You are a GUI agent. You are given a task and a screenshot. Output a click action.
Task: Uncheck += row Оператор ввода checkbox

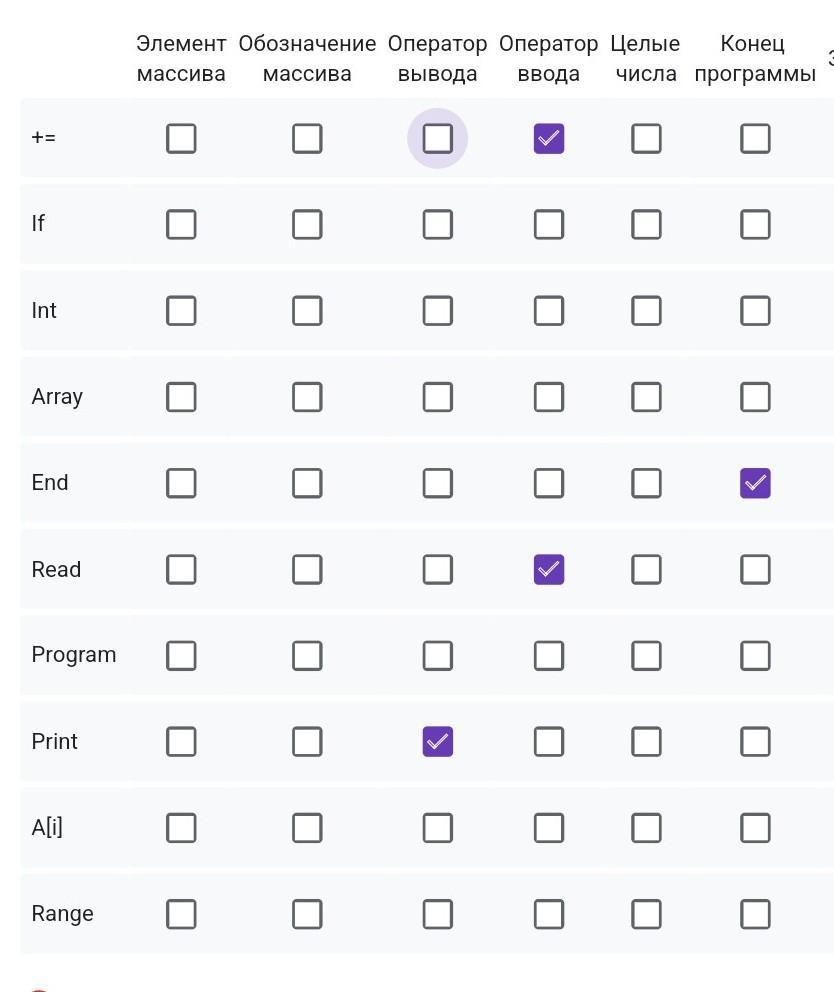pyautogui.click(x=549, y=138)
